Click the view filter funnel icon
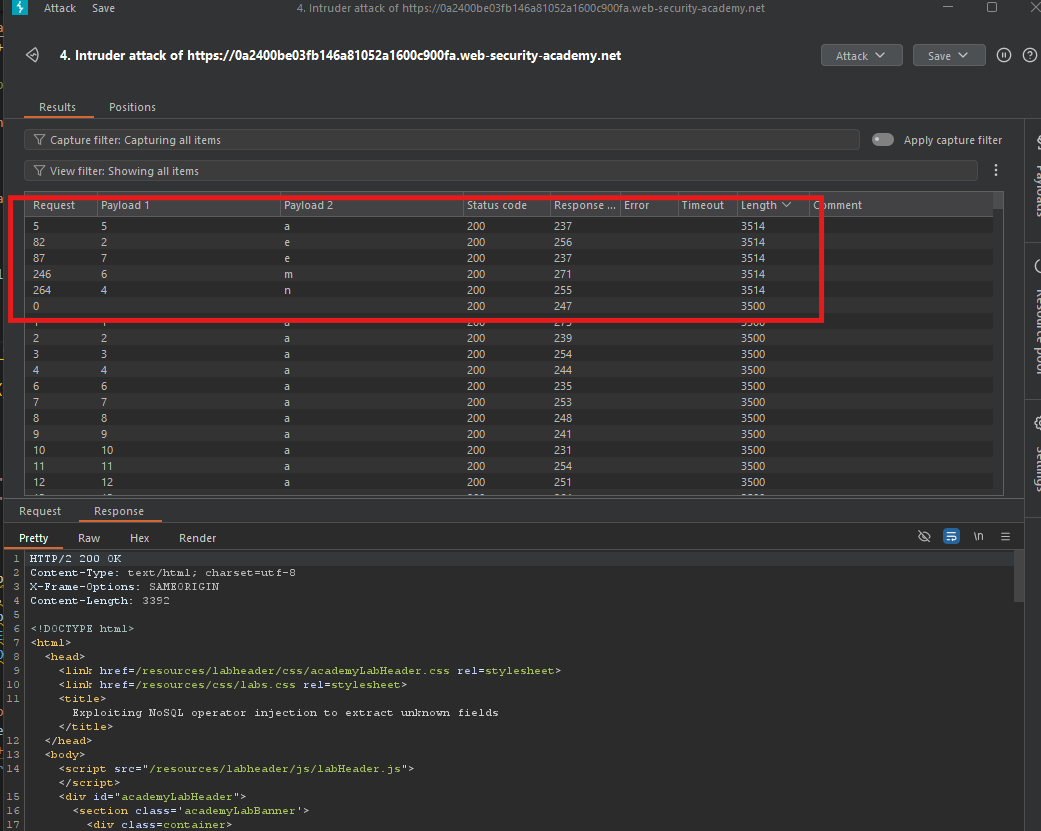 point(39,171)
